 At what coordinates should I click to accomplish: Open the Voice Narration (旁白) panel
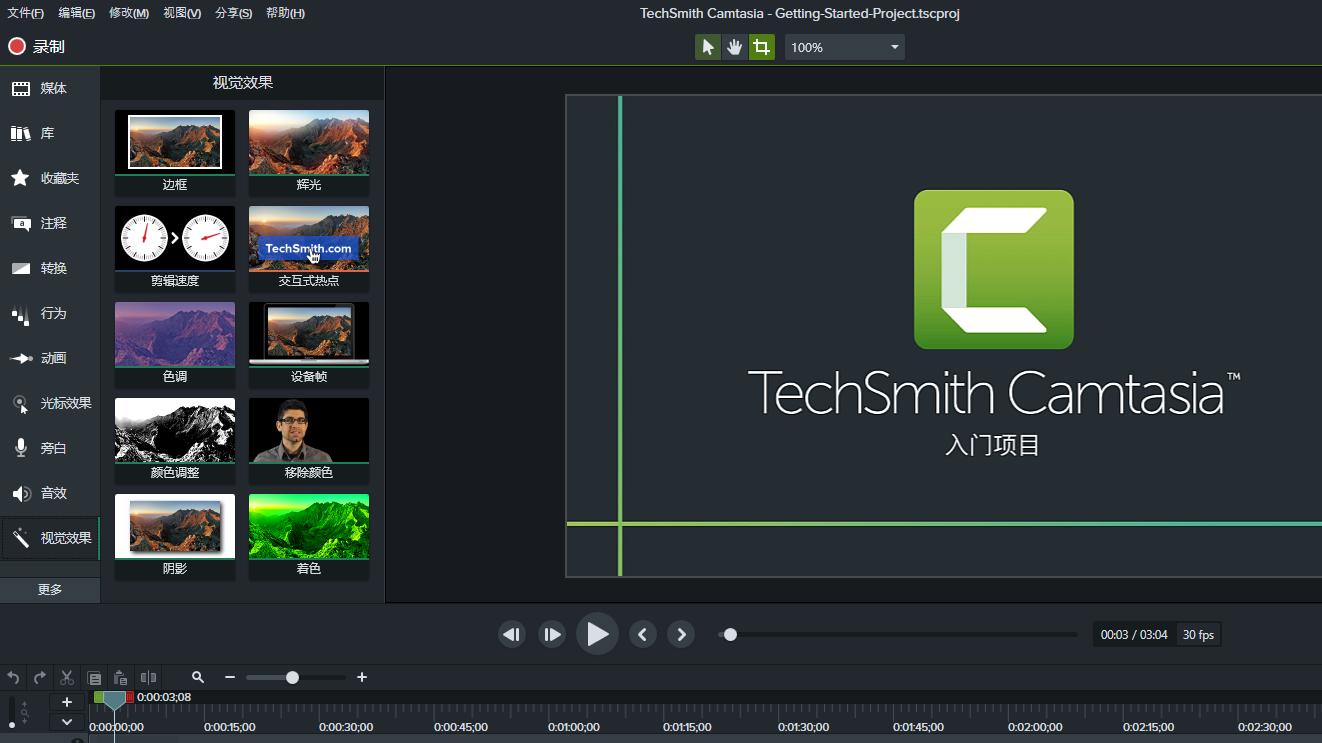pyautogui.click(x=50, y=448)
